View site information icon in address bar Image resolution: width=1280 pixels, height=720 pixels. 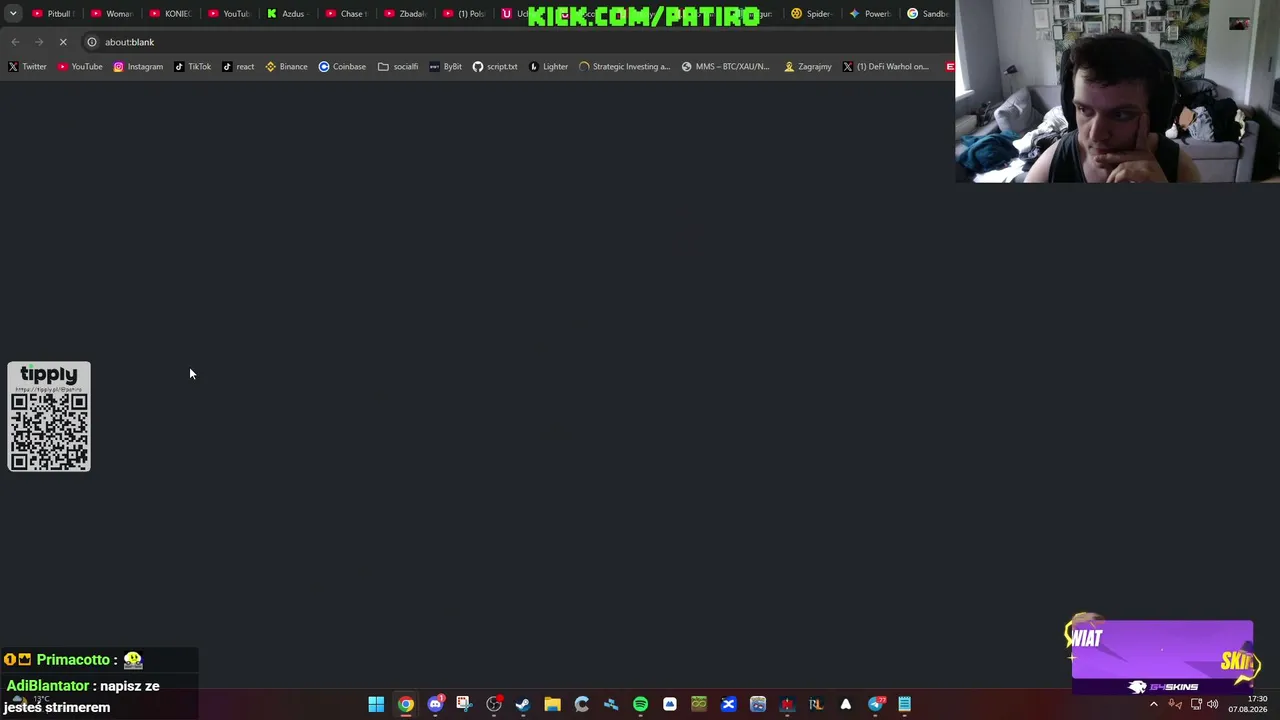point(92,42)
